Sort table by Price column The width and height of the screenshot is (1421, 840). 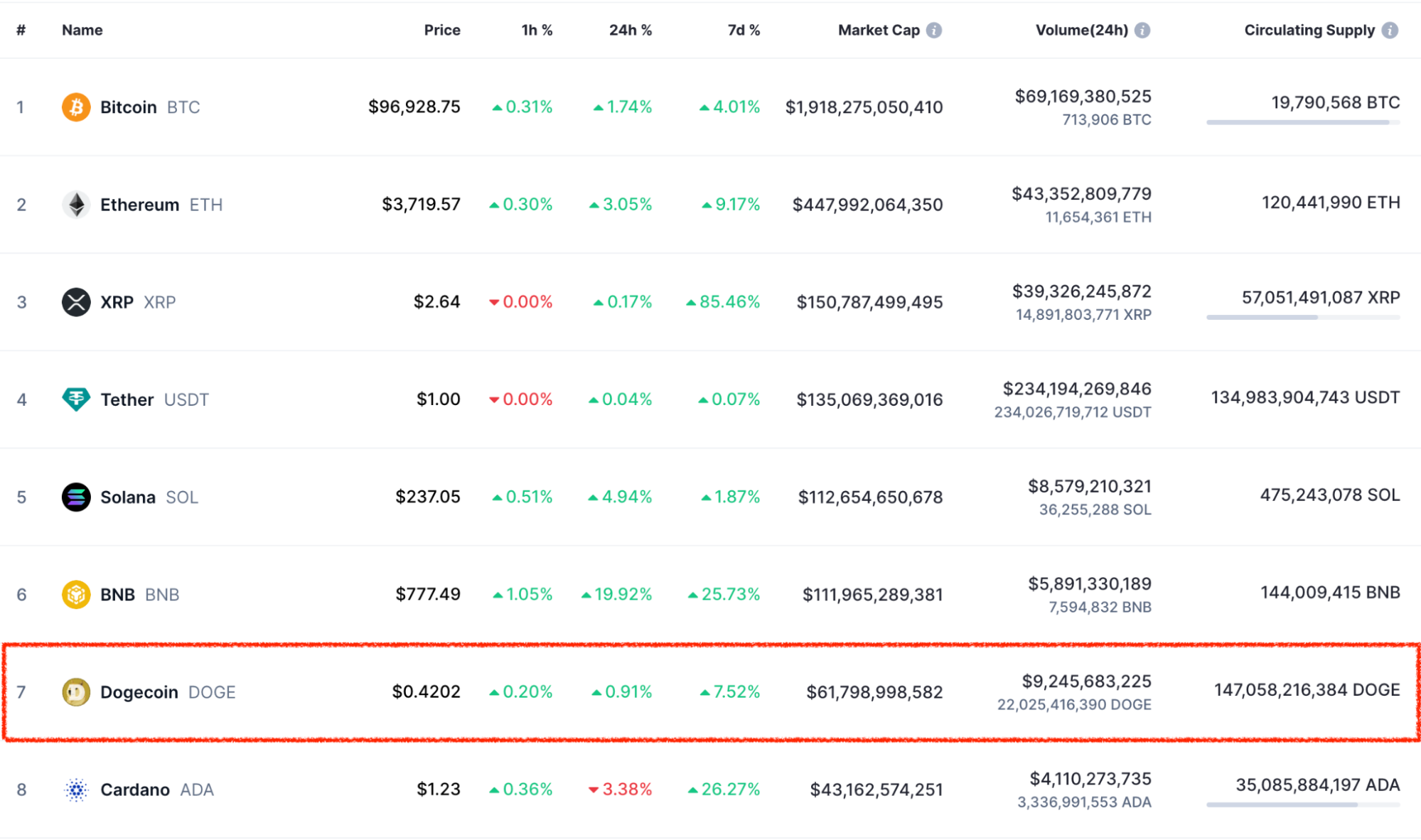442,31
